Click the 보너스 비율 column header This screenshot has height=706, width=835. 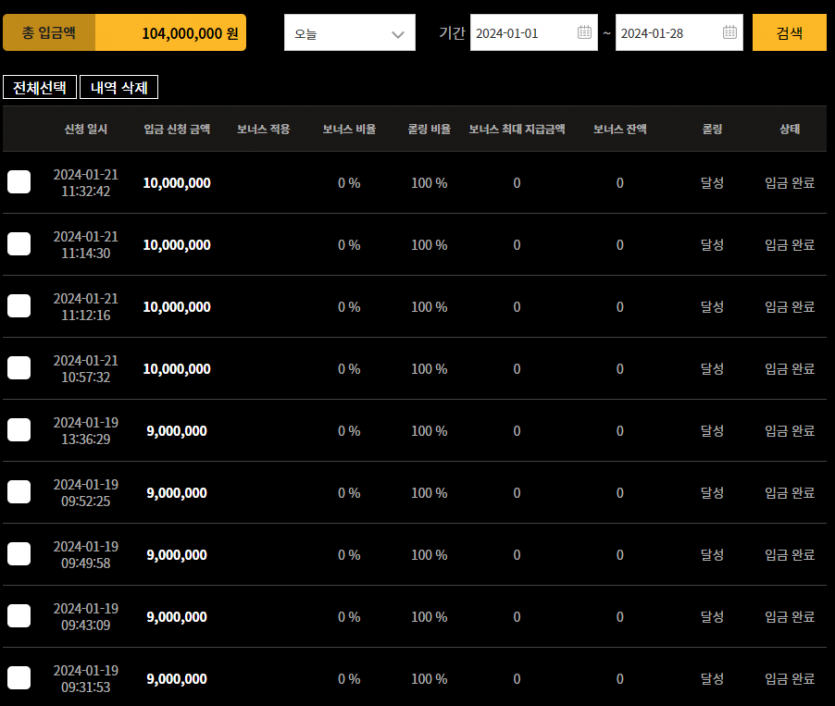click(x=349, y=129)
